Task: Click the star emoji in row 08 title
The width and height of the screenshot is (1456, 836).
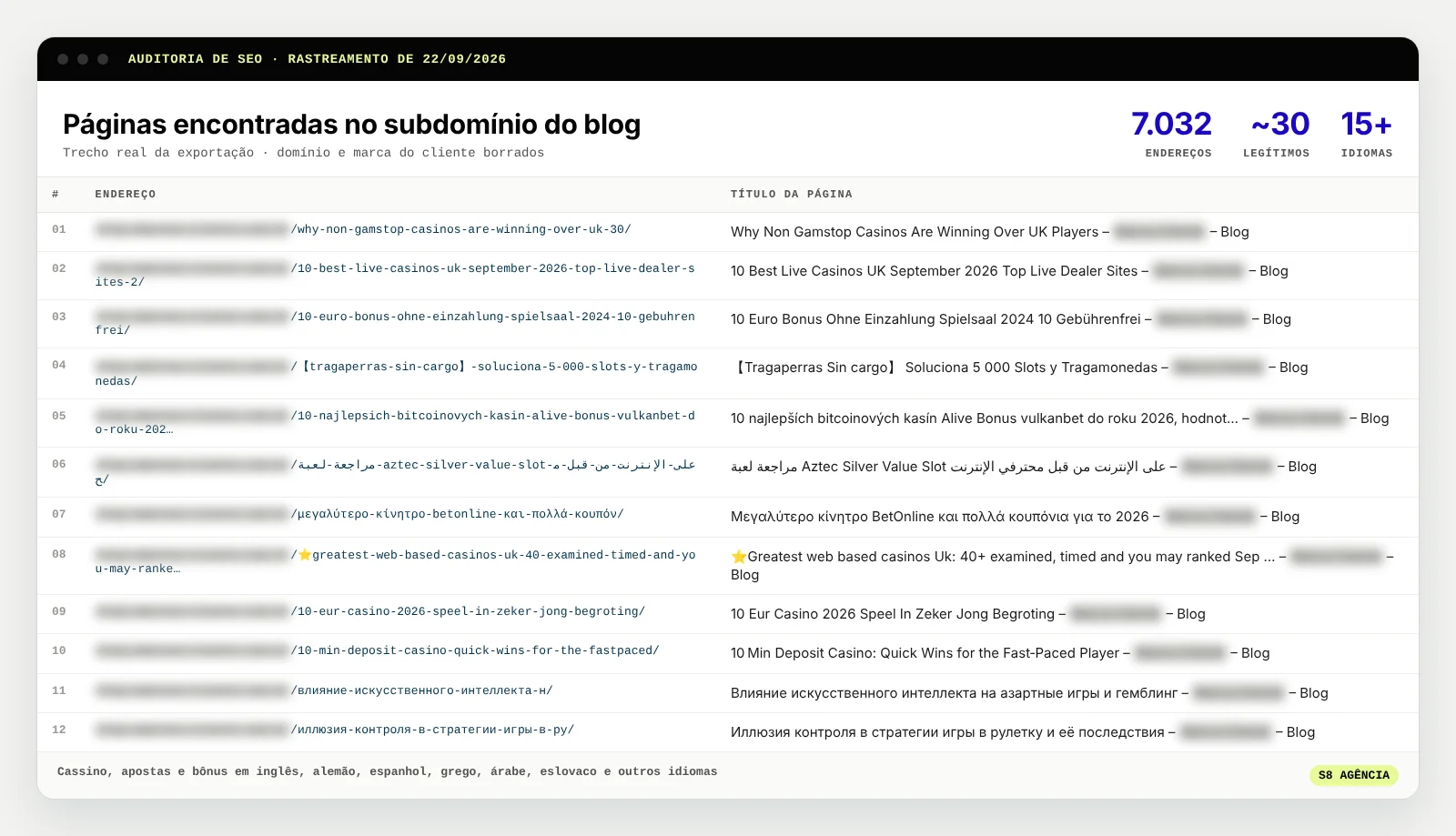Action: (x=739, y=557)
